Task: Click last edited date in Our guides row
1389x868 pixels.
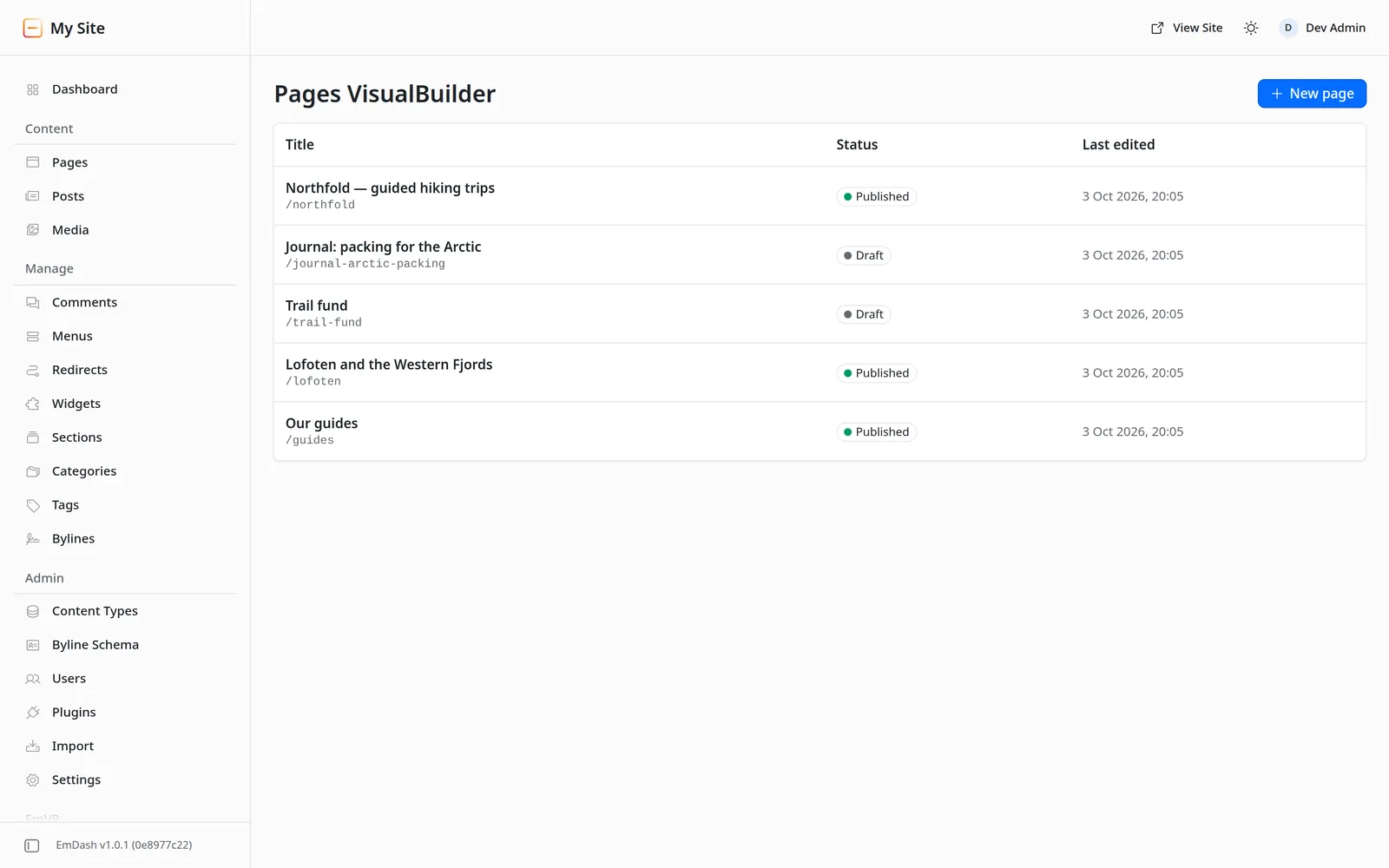Action: click(x=1132, y=431)
